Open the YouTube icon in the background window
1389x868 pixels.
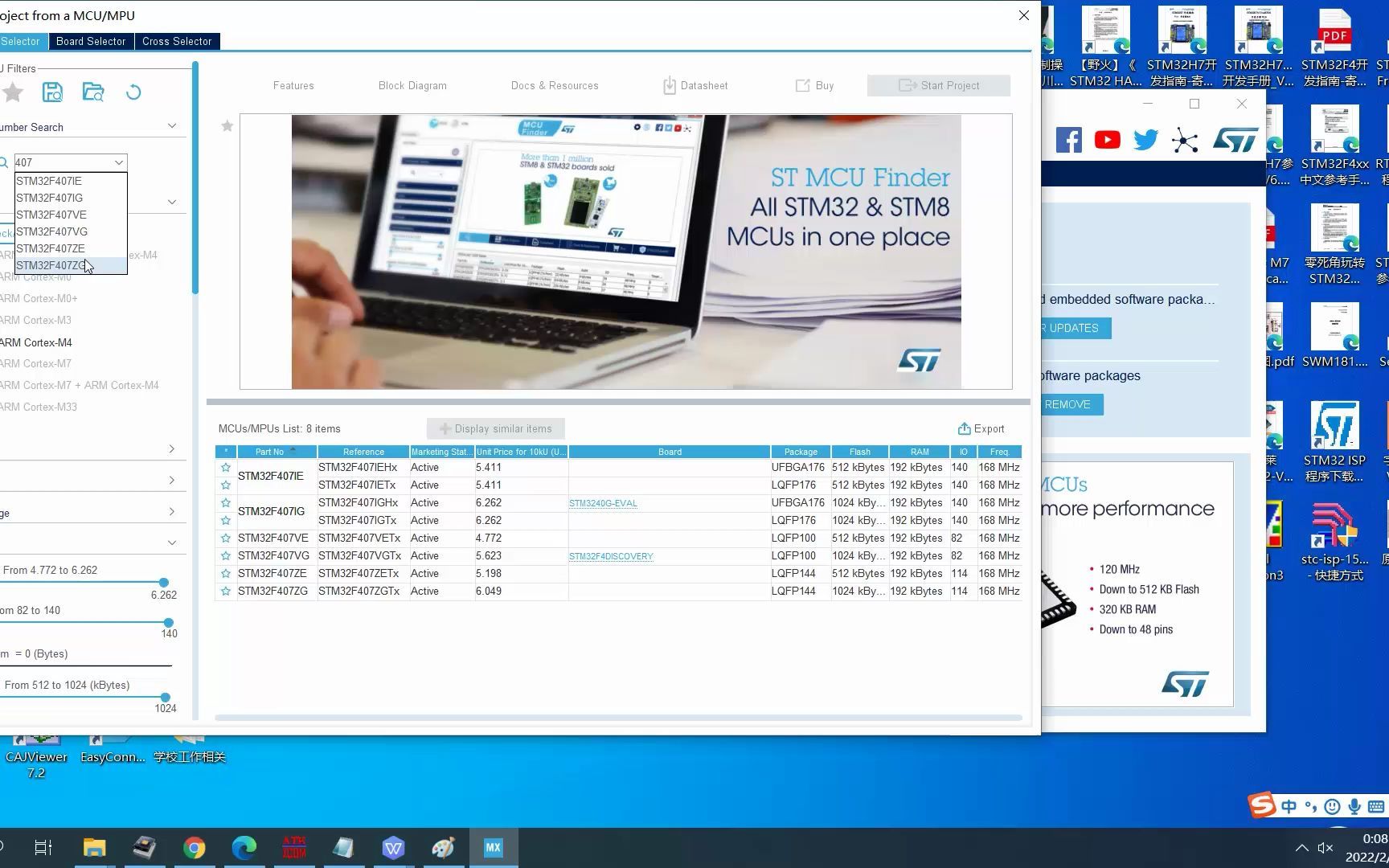pos(1107,140)
